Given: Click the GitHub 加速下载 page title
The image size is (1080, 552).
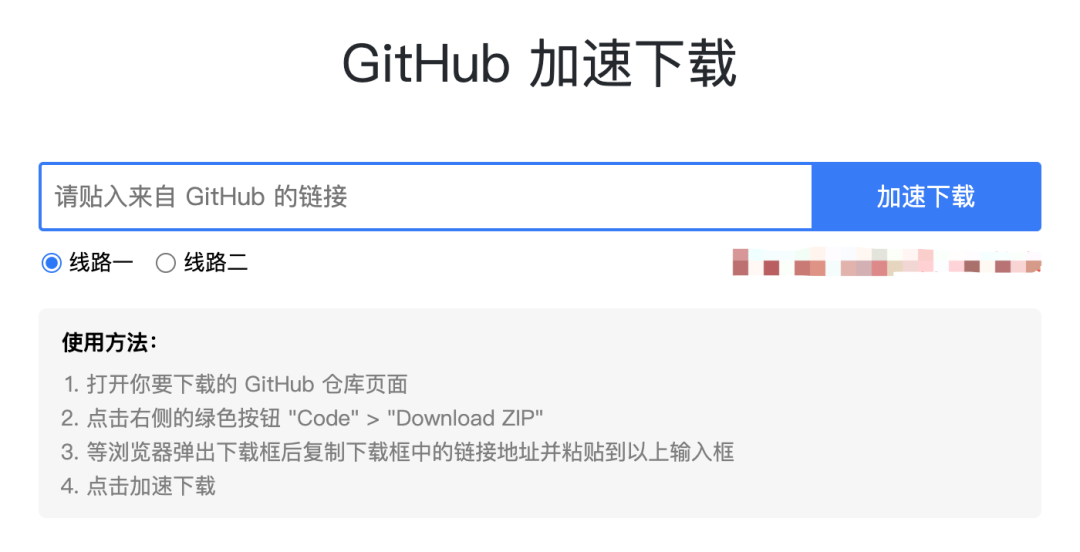Looking at the screenshot, I should [539, 63].
